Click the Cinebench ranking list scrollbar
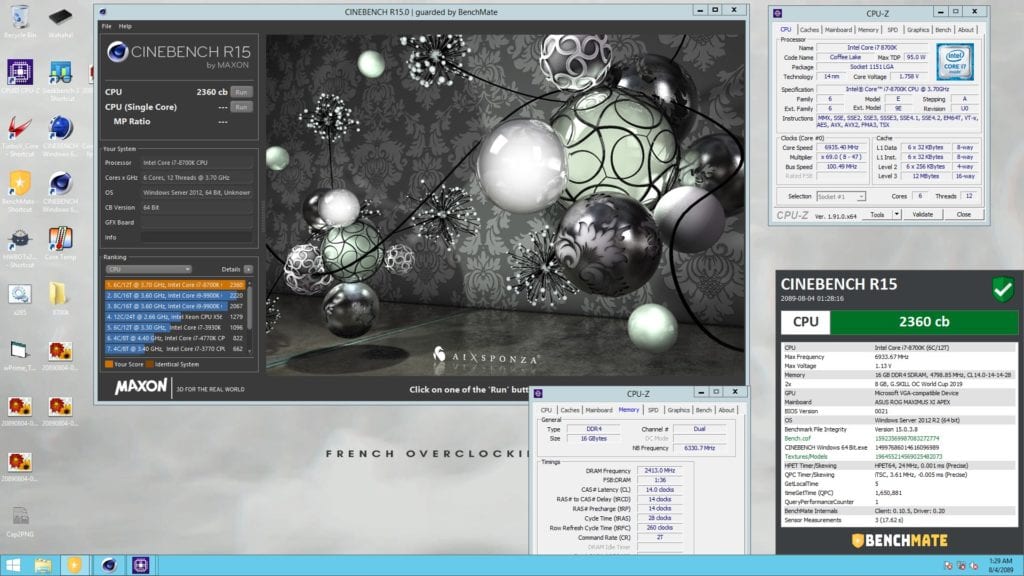The width and height of the screenshot is (1024, 576). click(249, 317)
